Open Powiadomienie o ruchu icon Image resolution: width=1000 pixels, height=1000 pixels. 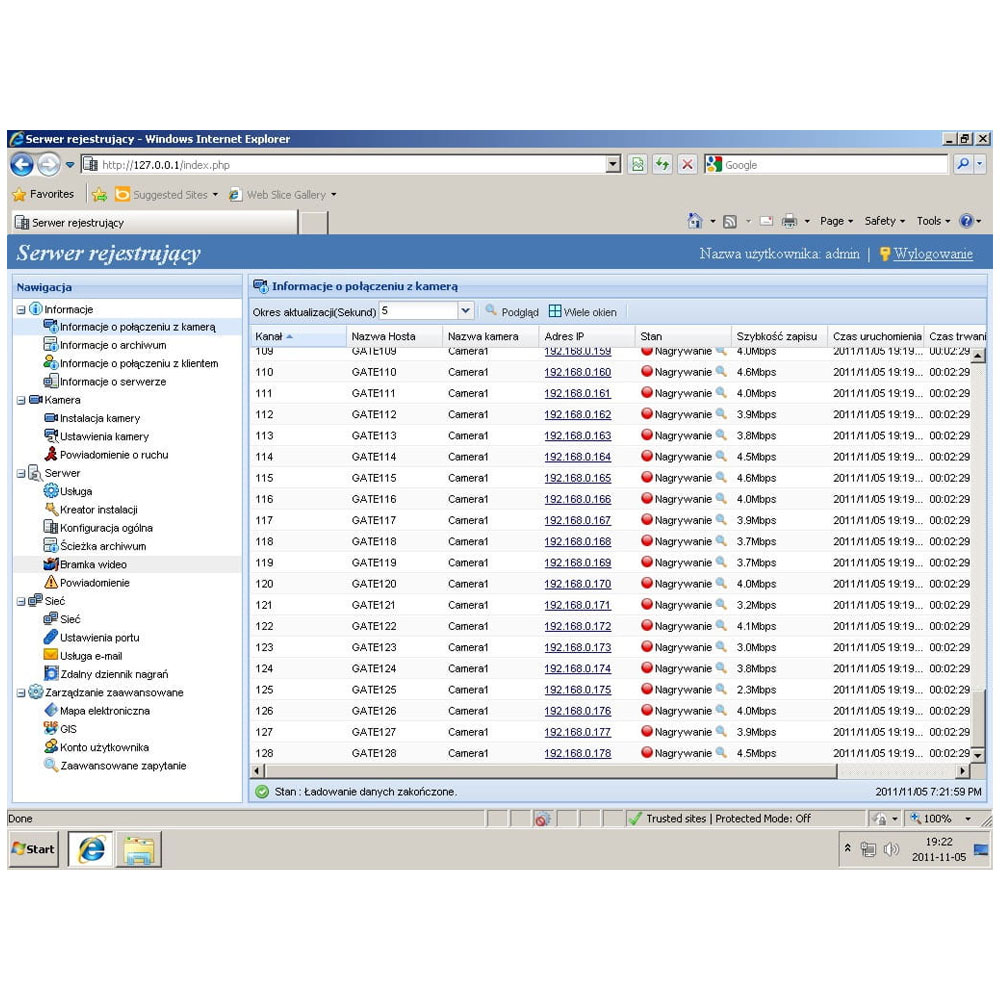click(x=51, y=455)
